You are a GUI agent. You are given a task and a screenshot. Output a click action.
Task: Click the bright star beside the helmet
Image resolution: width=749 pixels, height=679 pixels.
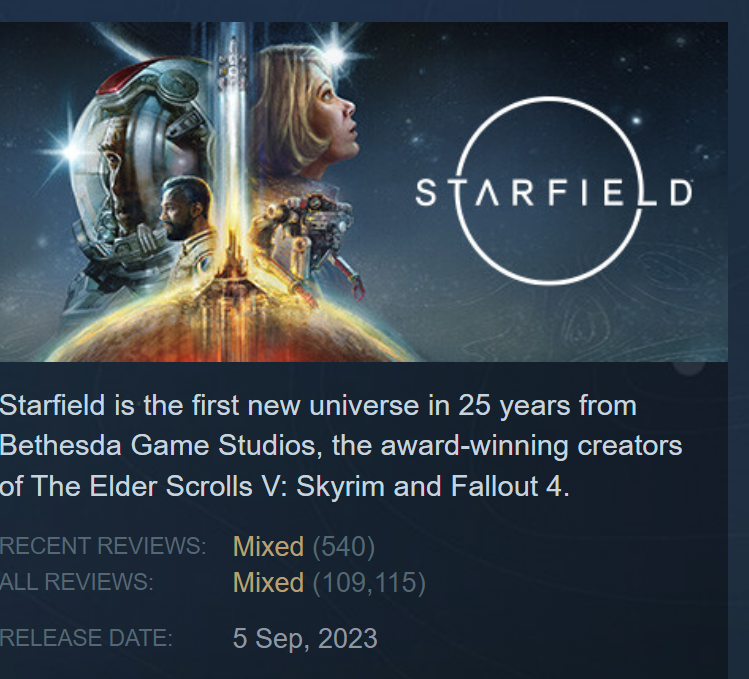coord(71,152)
